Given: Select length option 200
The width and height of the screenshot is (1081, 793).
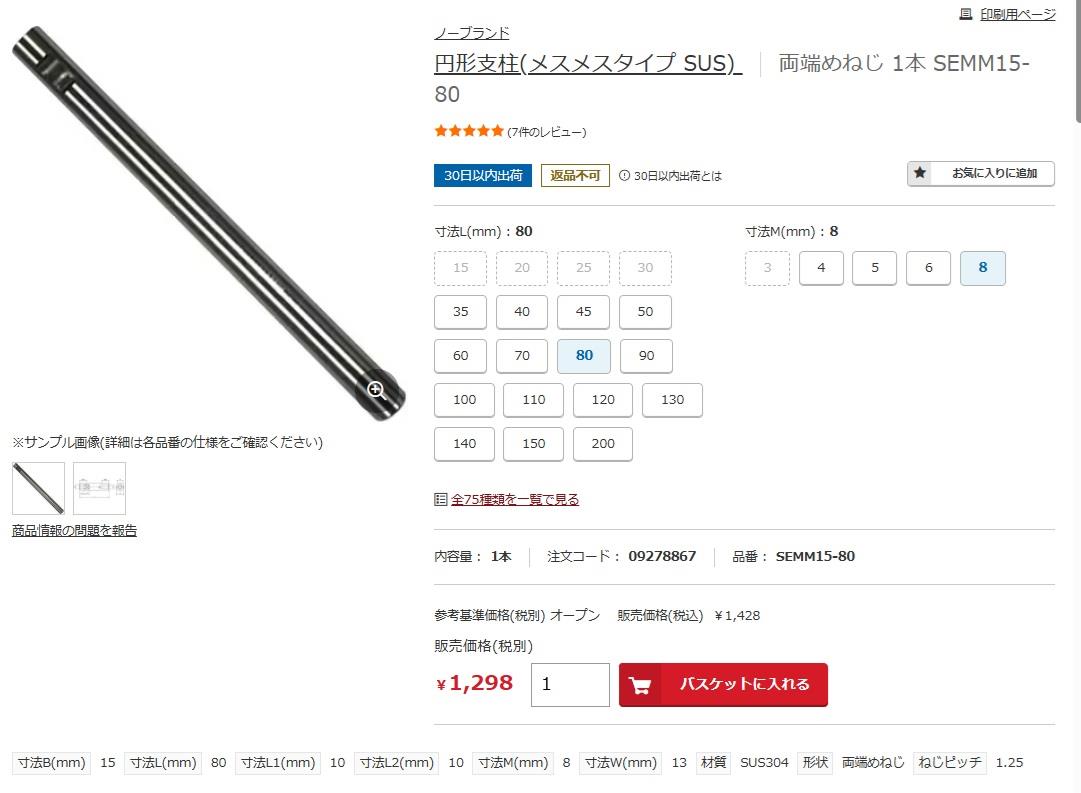Looking at the screenshot, I should (603, 444).
